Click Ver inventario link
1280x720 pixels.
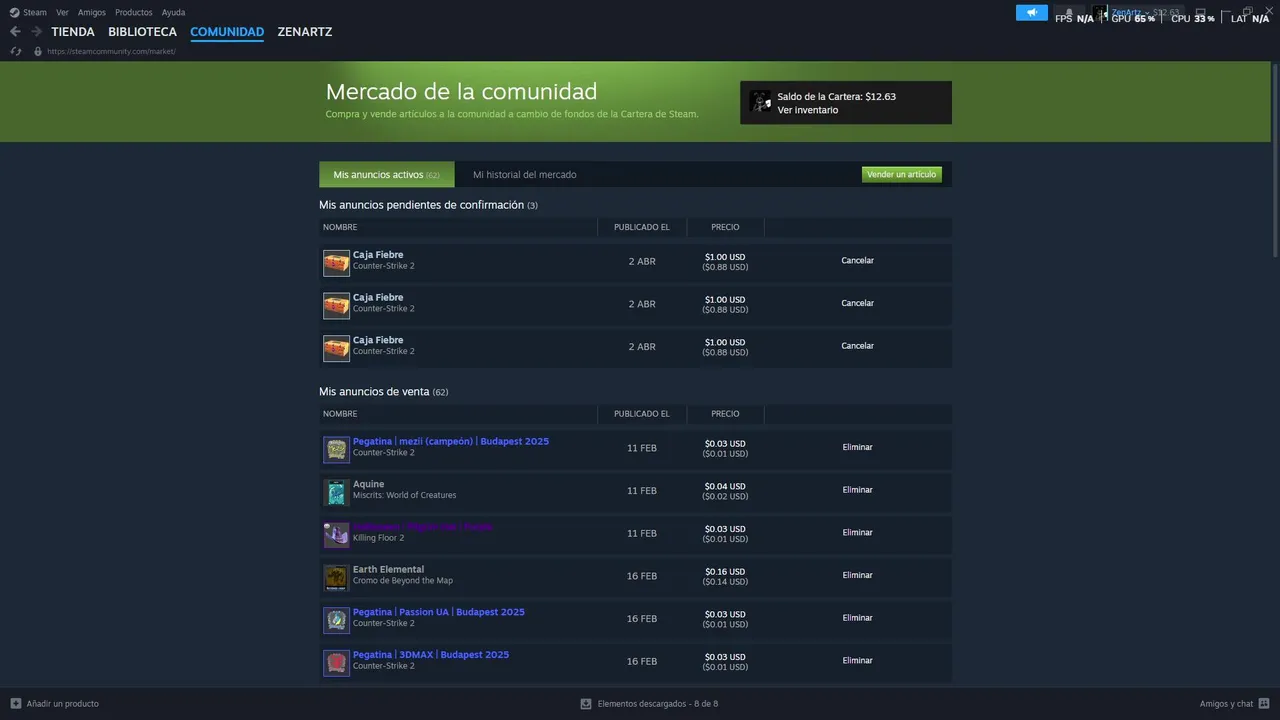tap(808, 110)
